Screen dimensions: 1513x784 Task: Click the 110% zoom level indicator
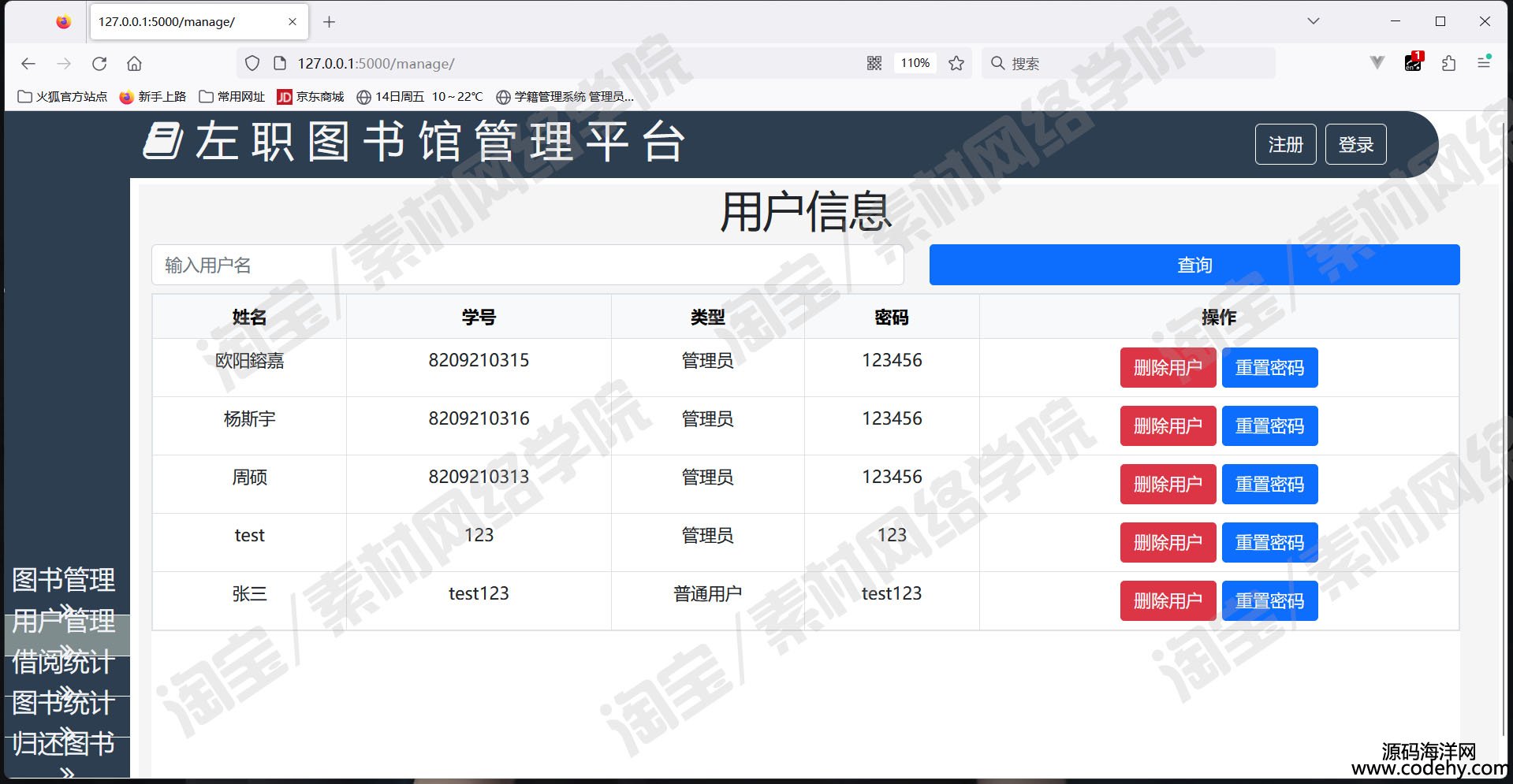click(915, 63)
